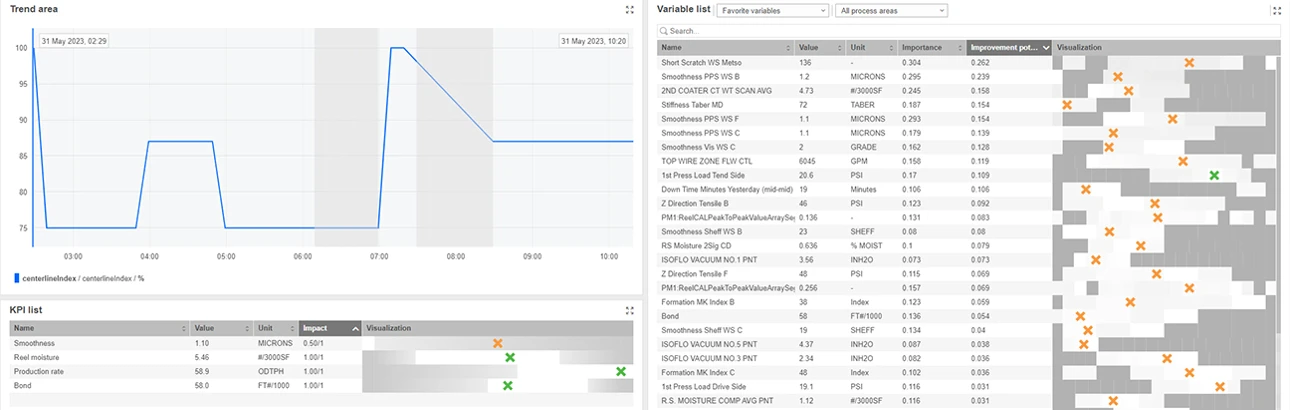Click the Variable list Search field
The height and width of the screenshot is (410, 1290).
click(x=969, y=32)
